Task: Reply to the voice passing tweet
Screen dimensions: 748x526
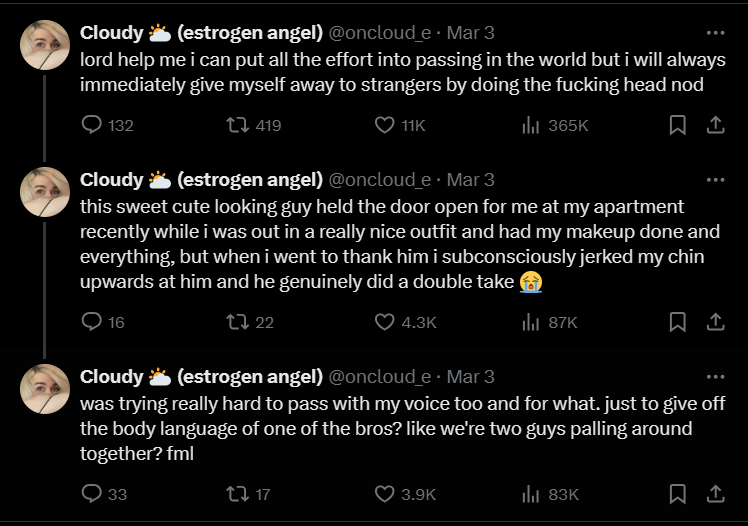Action: click(x=92, y=493)
